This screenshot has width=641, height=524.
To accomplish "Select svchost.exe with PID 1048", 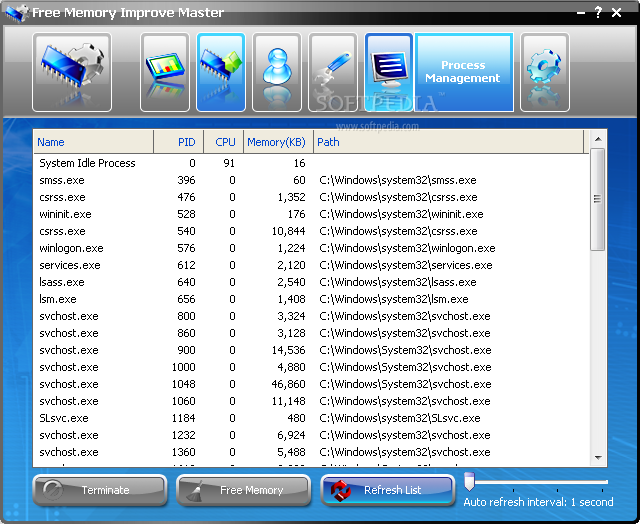I will click(312, 384).
